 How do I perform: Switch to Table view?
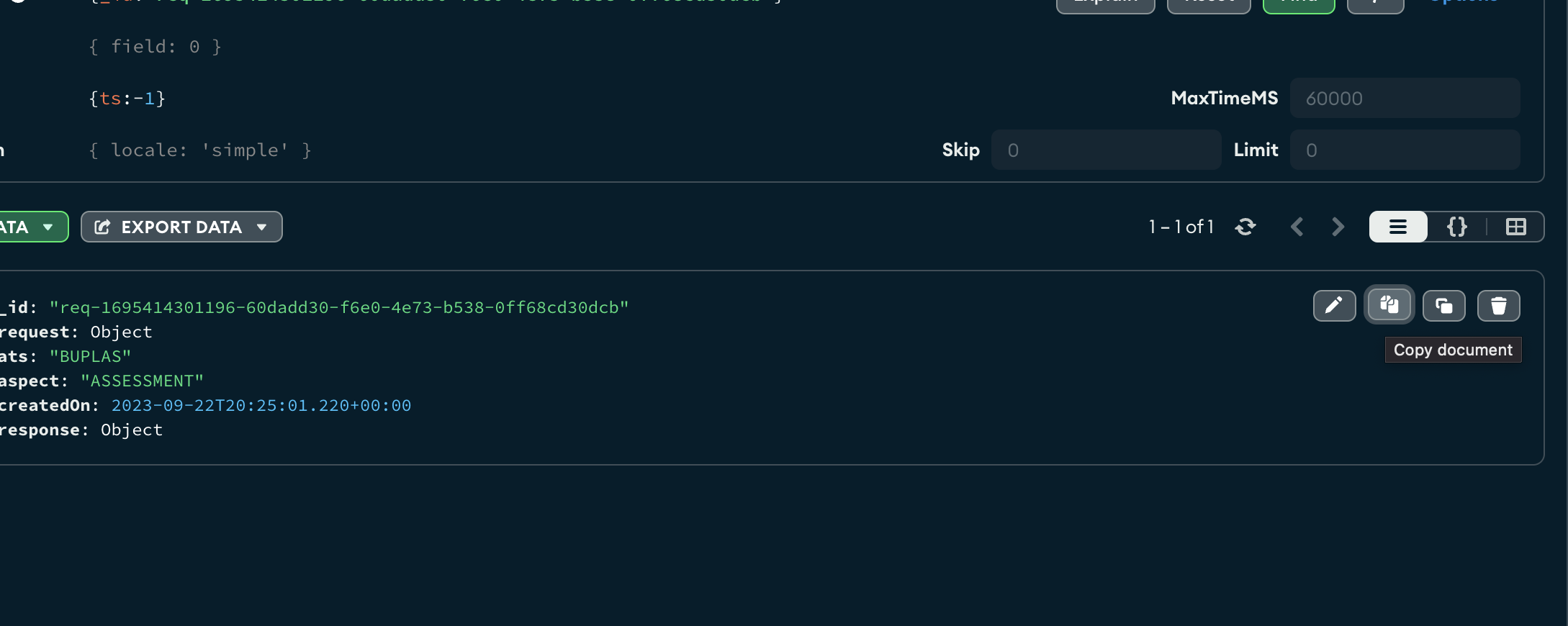pyautogui.click(x=1515, y=227)
